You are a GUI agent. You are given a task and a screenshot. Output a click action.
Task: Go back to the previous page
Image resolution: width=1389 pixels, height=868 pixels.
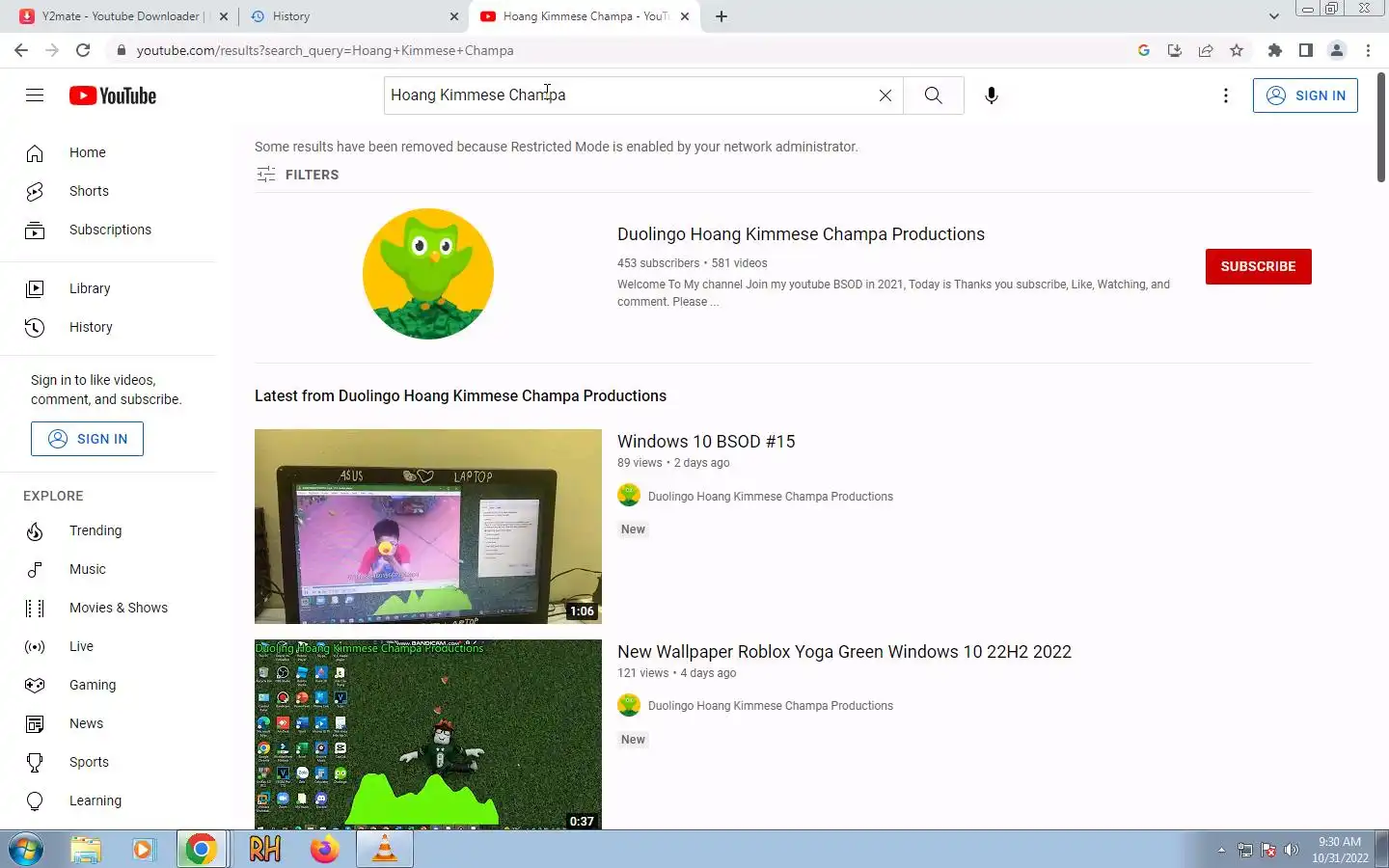(x=21, y=50)
